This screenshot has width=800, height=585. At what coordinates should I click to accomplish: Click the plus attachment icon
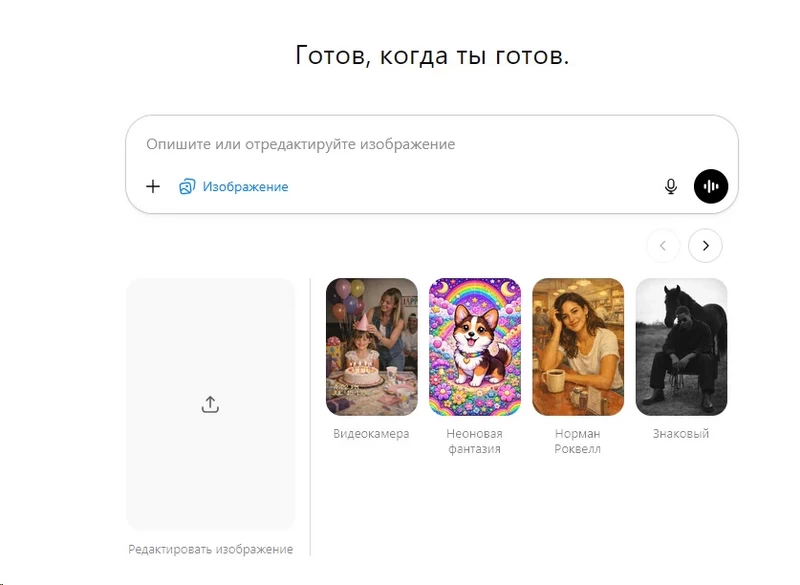pos(153,187)
